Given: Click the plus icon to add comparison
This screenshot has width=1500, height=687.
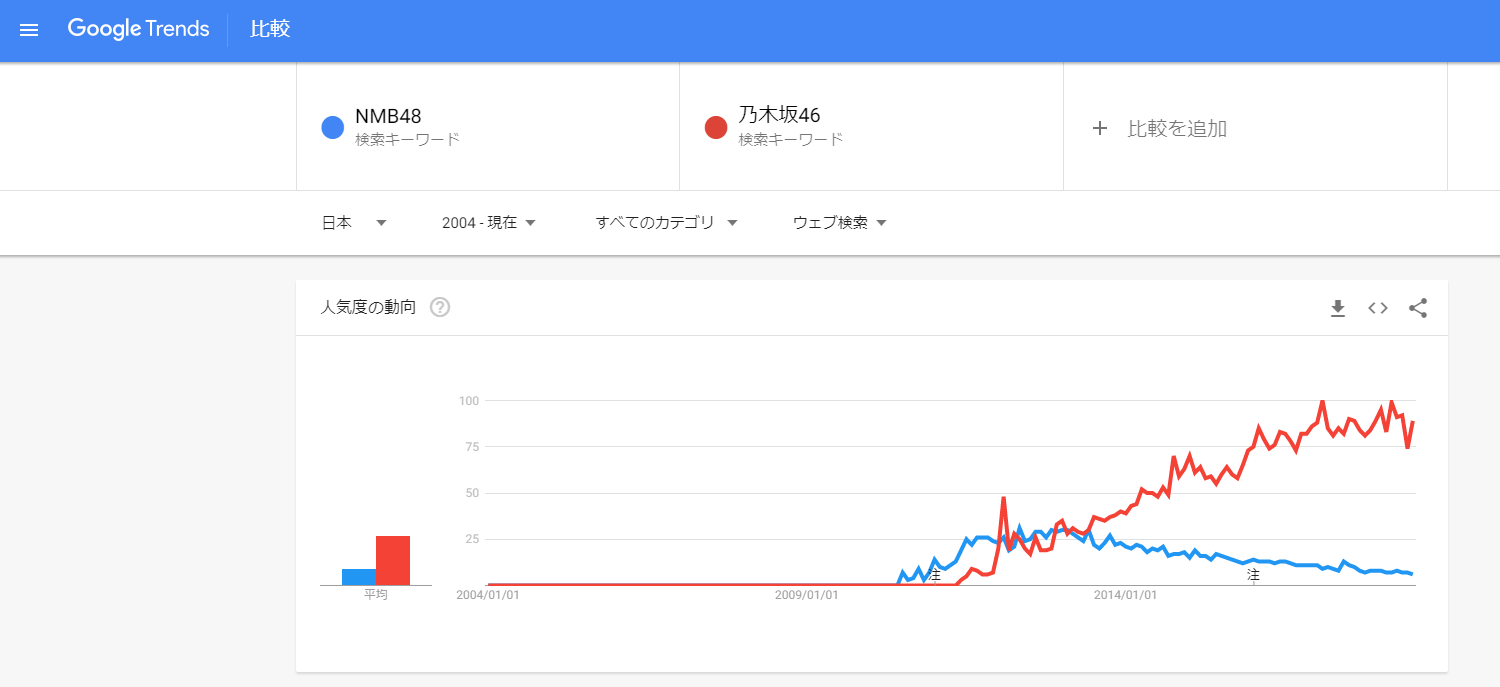Looking at the screenshot, I should (x=1100, y=128).
